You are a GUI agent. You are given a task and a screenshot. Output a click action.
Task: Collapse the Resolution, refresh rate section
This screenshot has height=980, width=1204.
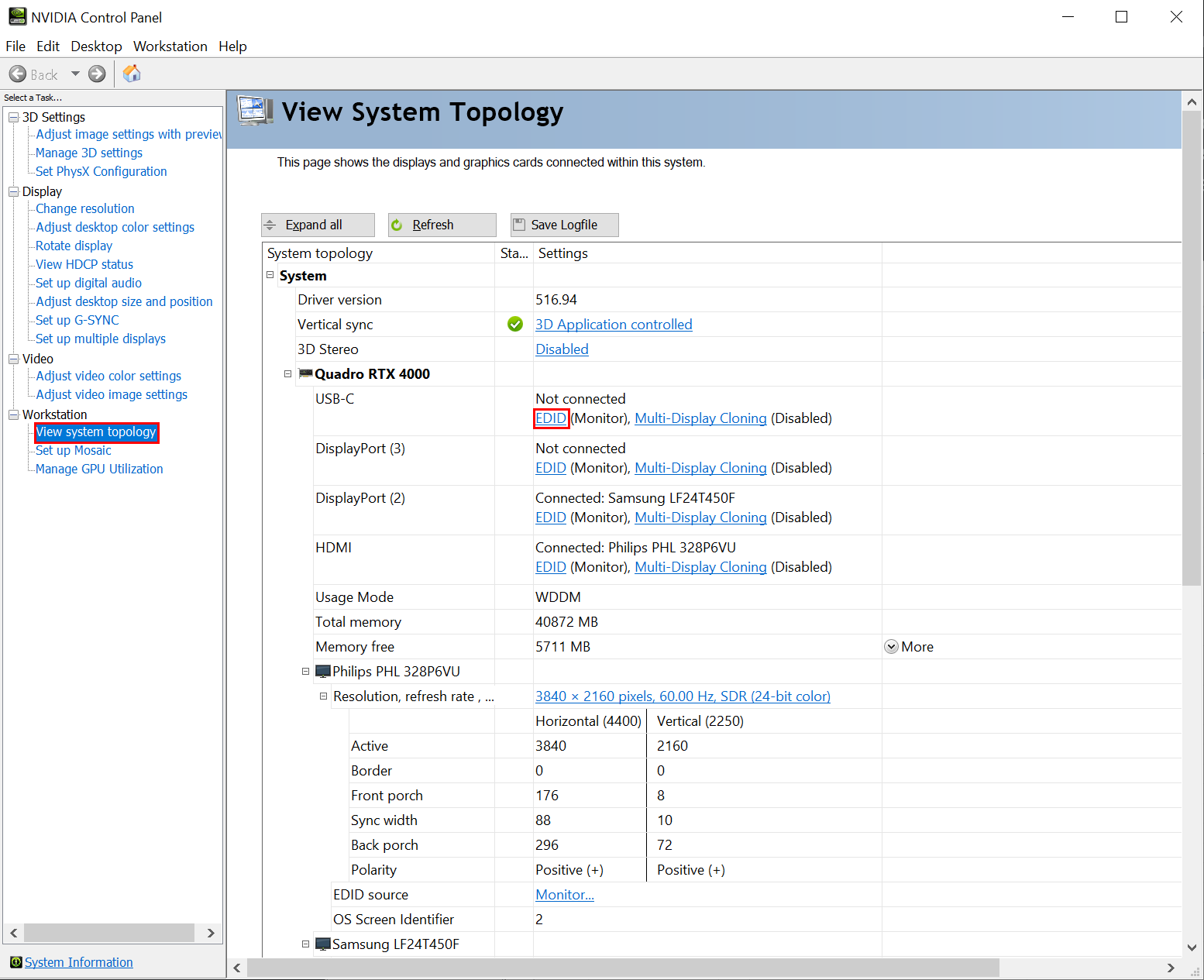pos(324,696)
